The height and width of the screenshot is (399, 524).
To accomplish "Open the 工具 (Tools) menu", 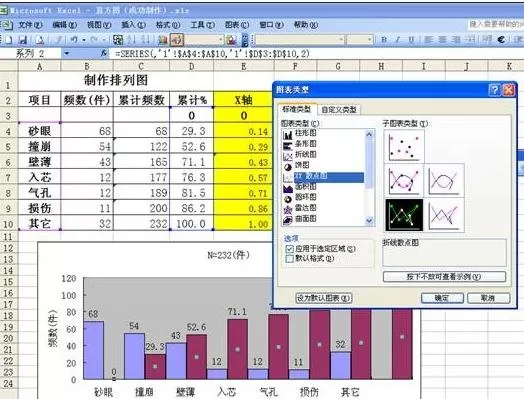I will click(203, 25).
